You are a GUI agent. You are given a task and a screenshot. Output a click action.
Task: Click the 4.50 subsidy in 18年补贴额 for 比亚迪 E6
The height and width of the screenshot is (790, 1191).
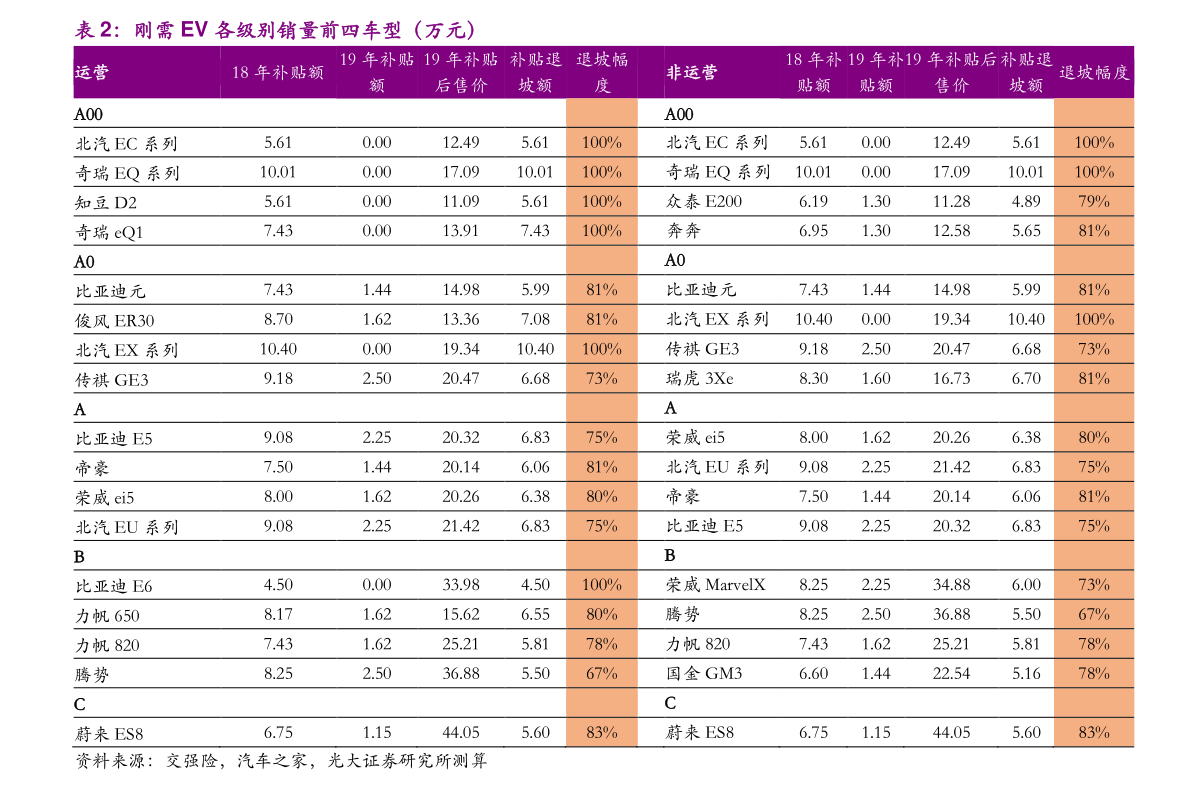(278, 585)
